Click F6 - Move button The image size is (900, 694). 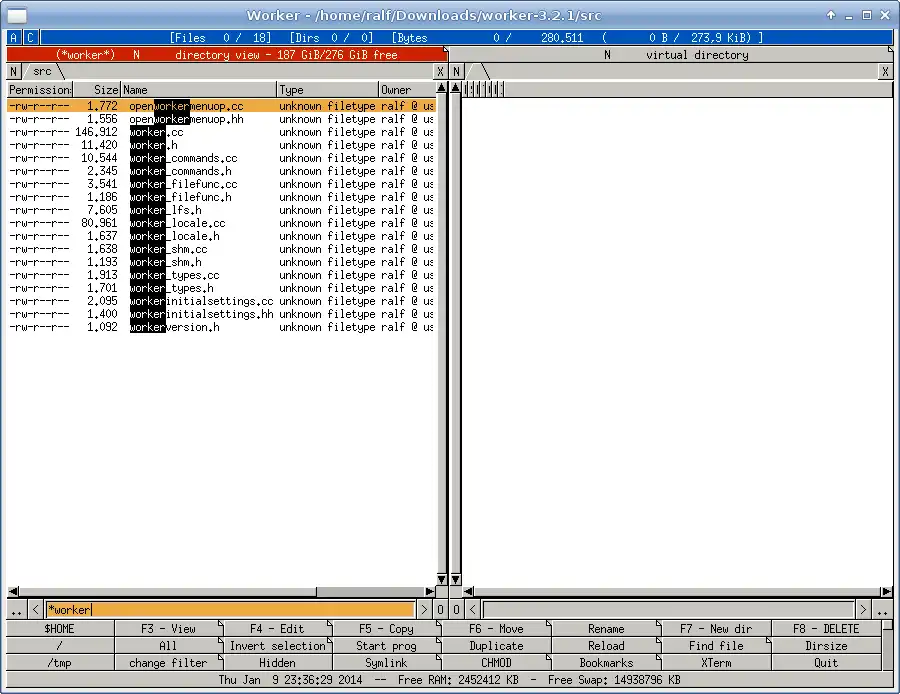tap(496, 629)
